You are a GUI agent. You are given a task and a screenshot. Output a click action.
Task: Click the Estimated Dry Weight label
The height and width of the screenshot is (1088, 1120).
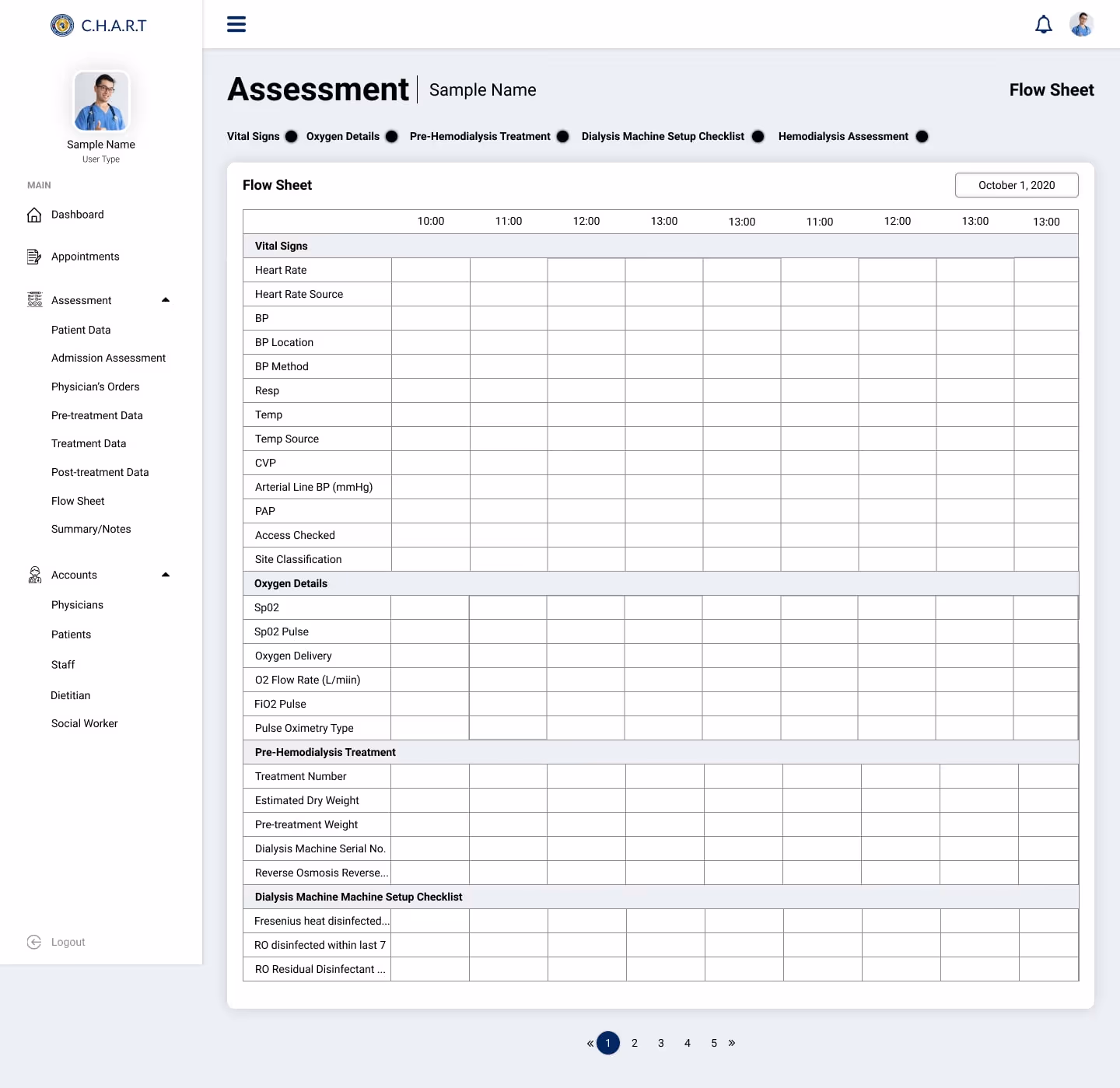[307, 800]
